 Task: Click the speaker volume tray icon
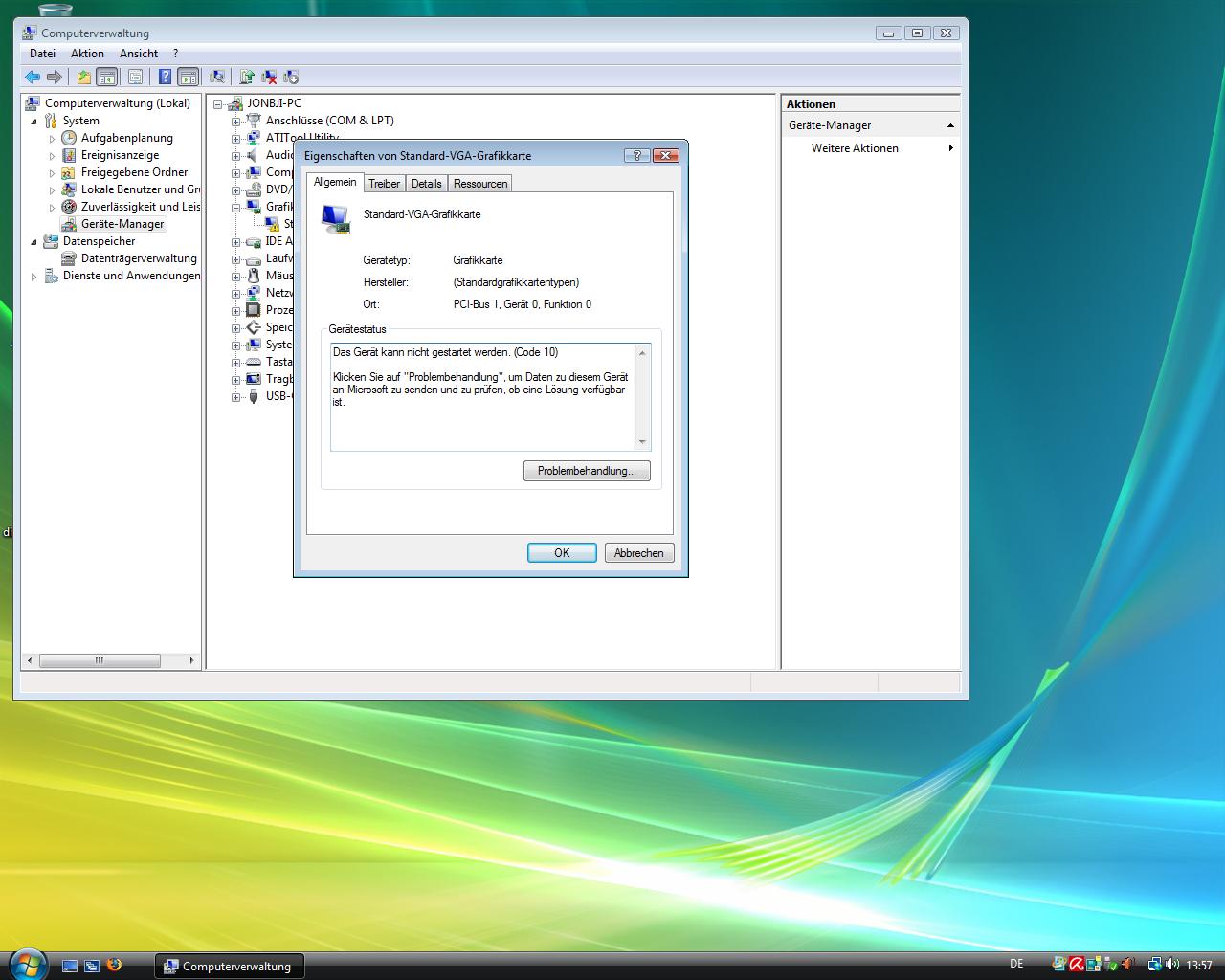tap(1172, 965)
